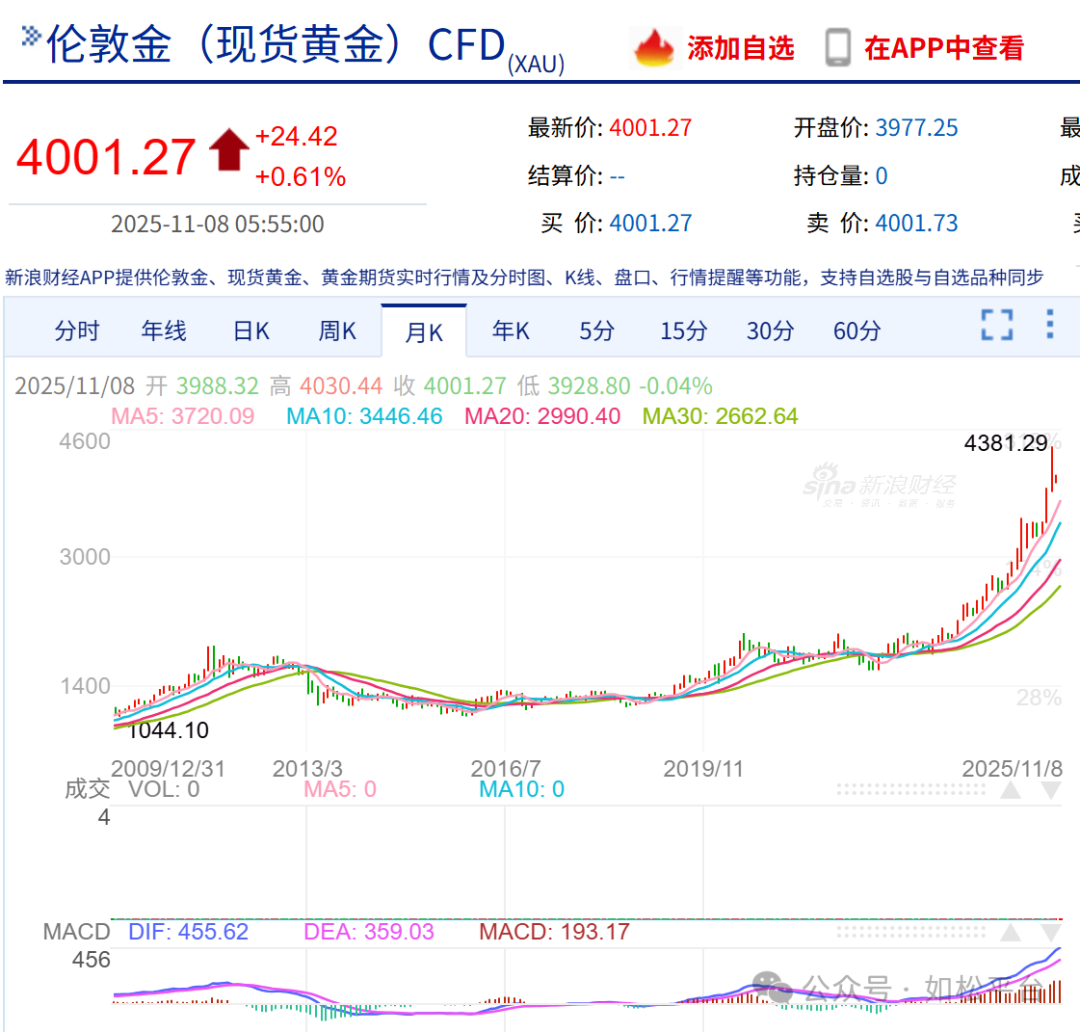
Task: Switch to the 分时 tab
Action: tap(77, 330)
